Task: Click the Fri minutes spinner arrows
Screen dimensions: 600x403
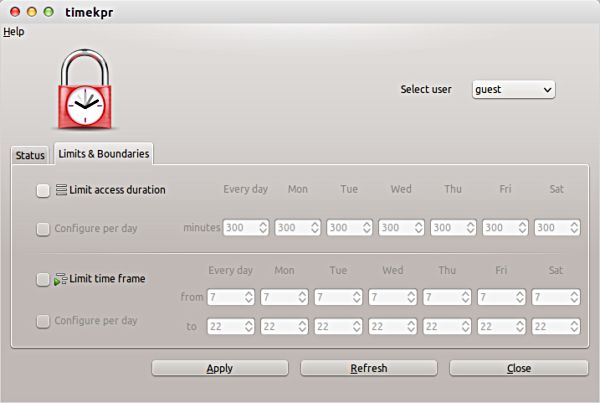Action: pos(522,227)
